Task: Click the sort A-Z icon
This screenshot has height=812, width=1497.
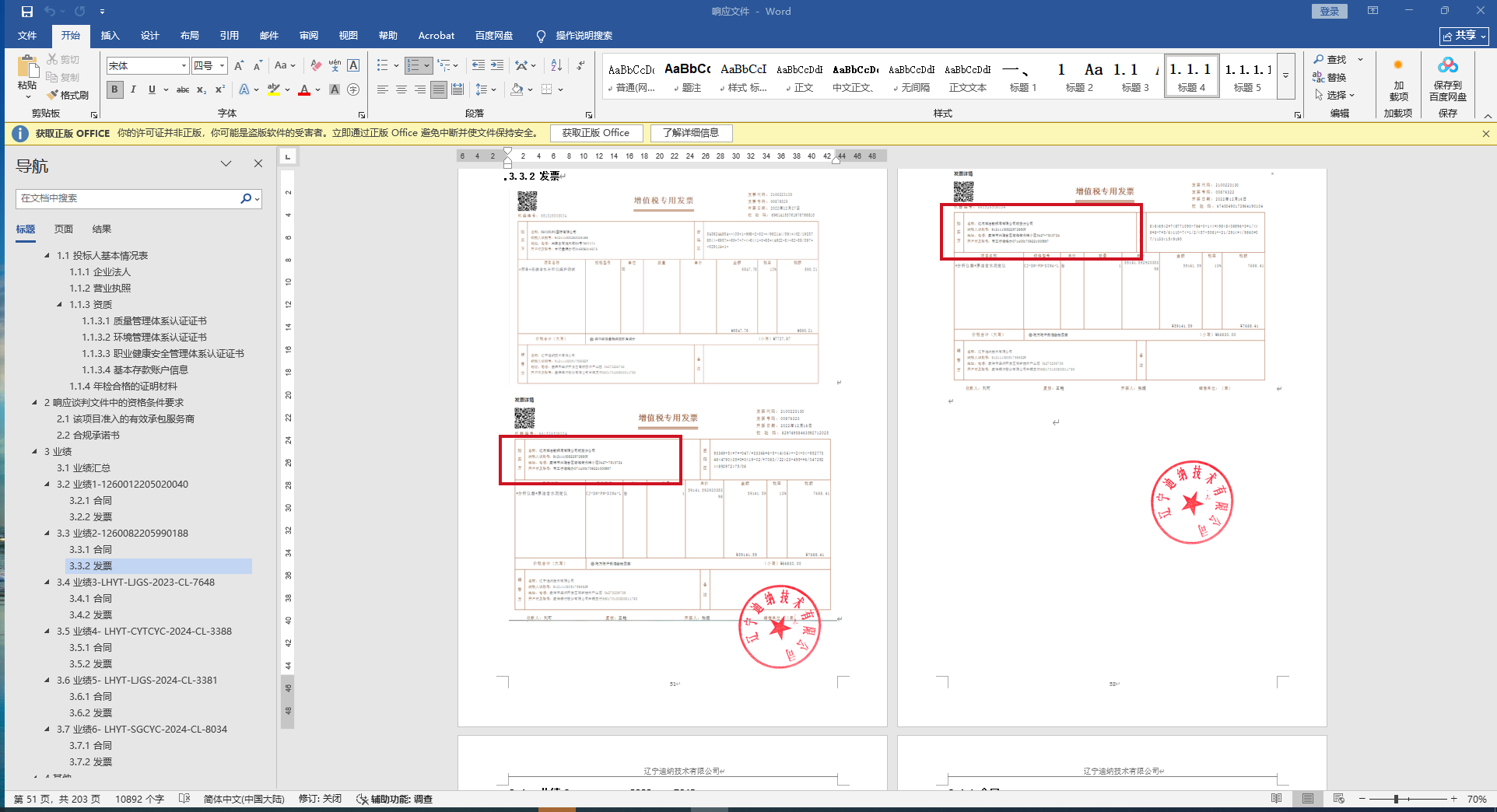Action: (x=556, y=65)
